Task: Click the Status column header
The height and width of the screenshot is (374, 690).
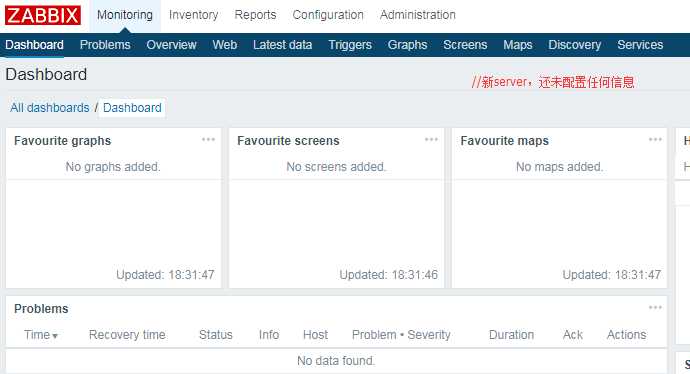Action: click(x=216, y=335)
